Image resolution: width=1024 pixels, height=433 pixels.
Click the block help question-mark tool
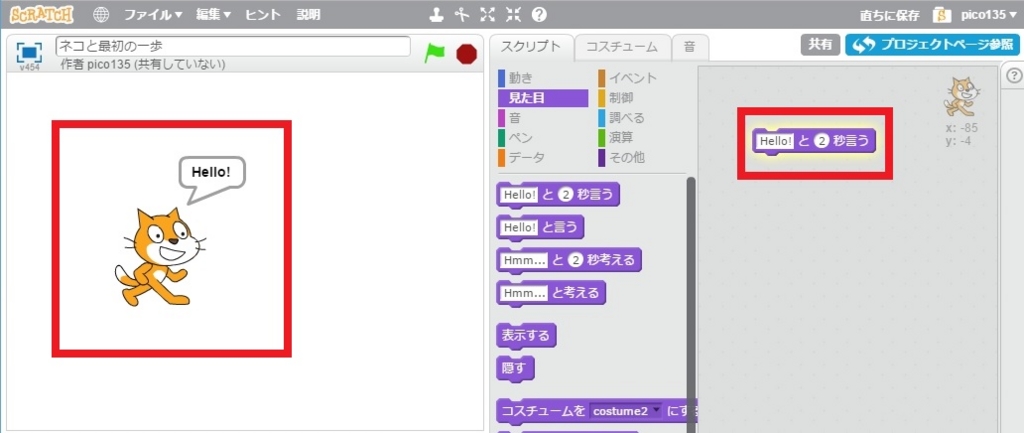(539, 14)
